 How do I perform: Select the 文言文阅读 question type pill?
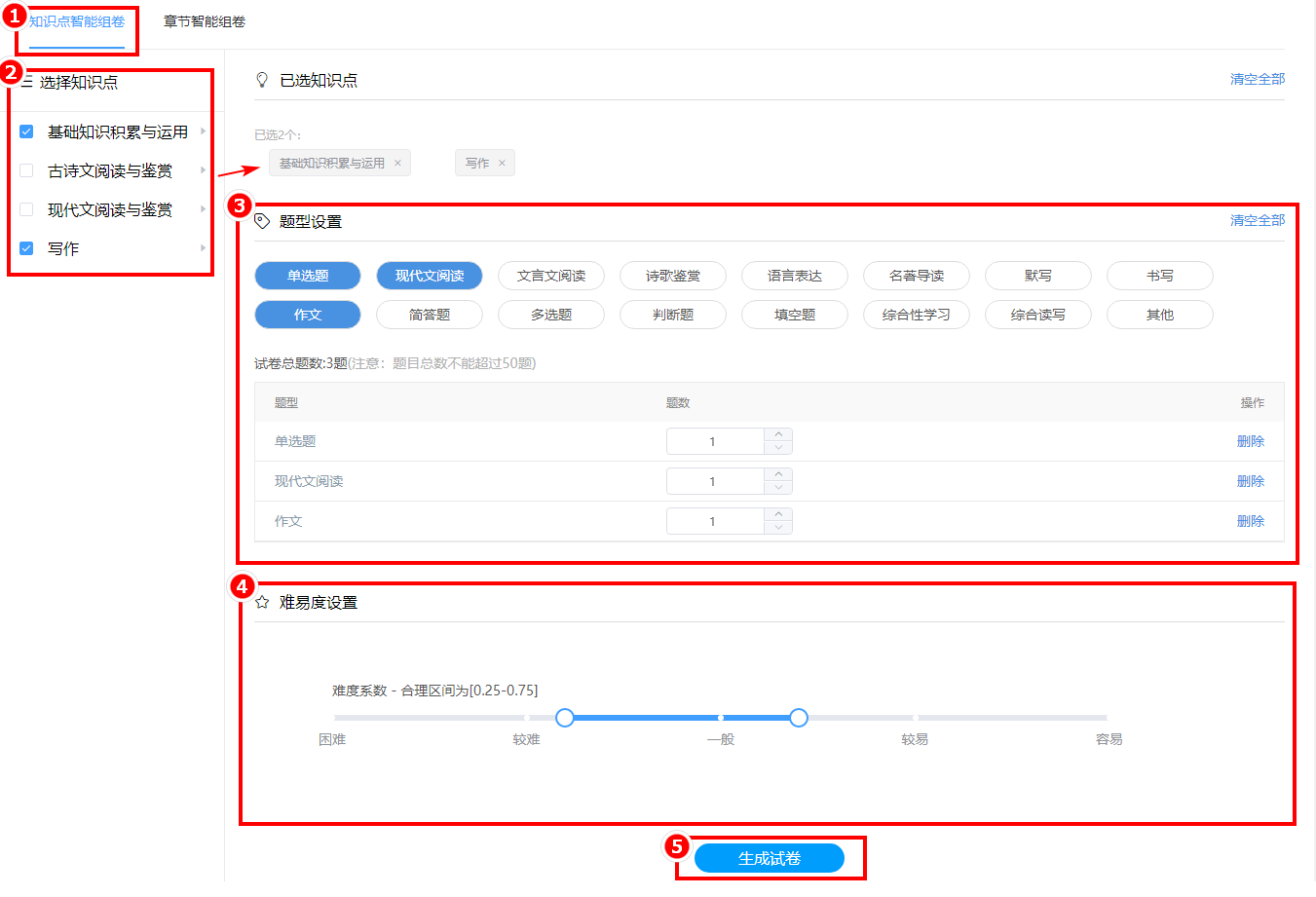(x=551, y=276)
